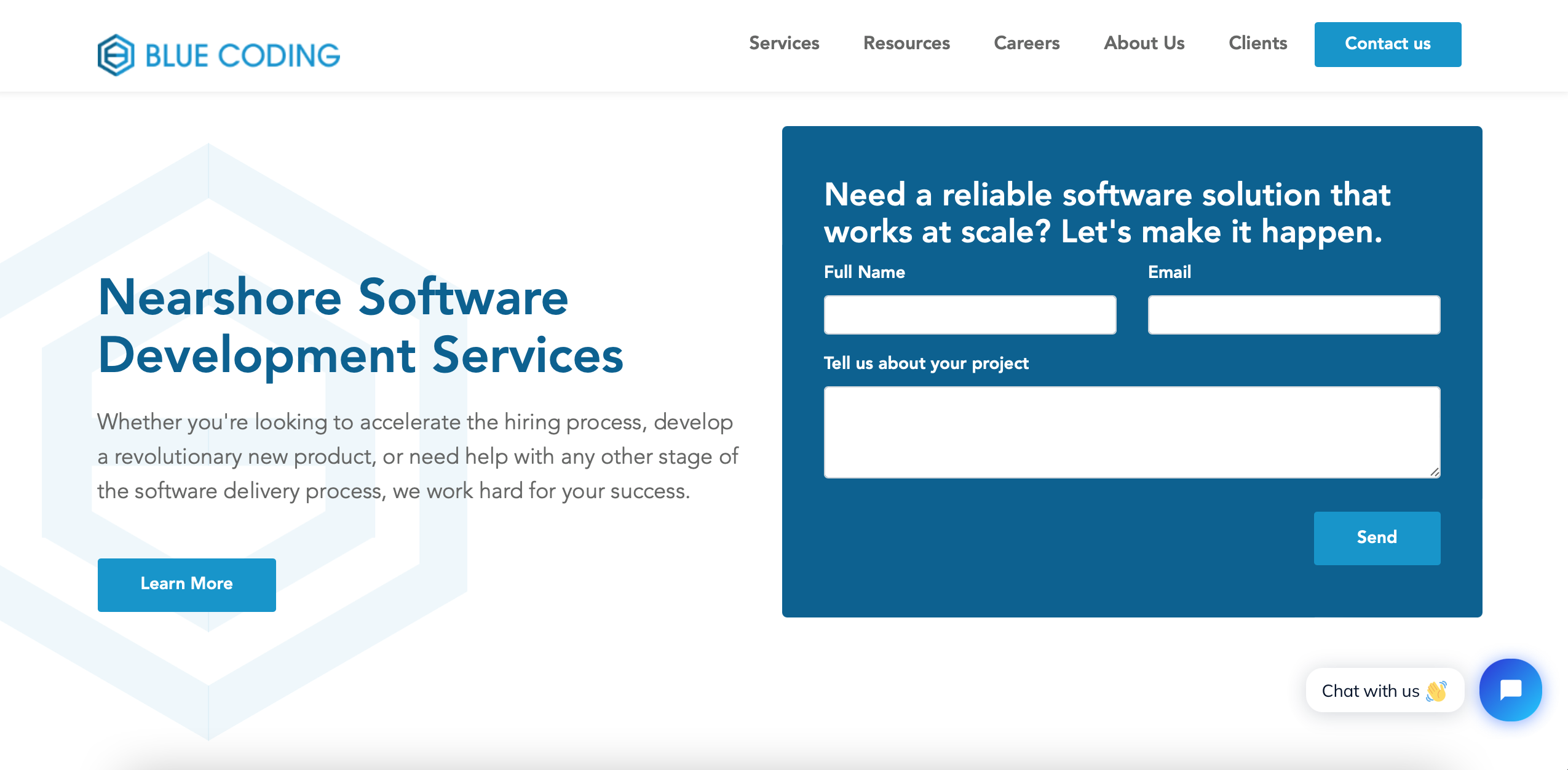Click the Blue Coding hexagon logo icon
Viewport: 1568px width, 770px height.
(116, 53)
